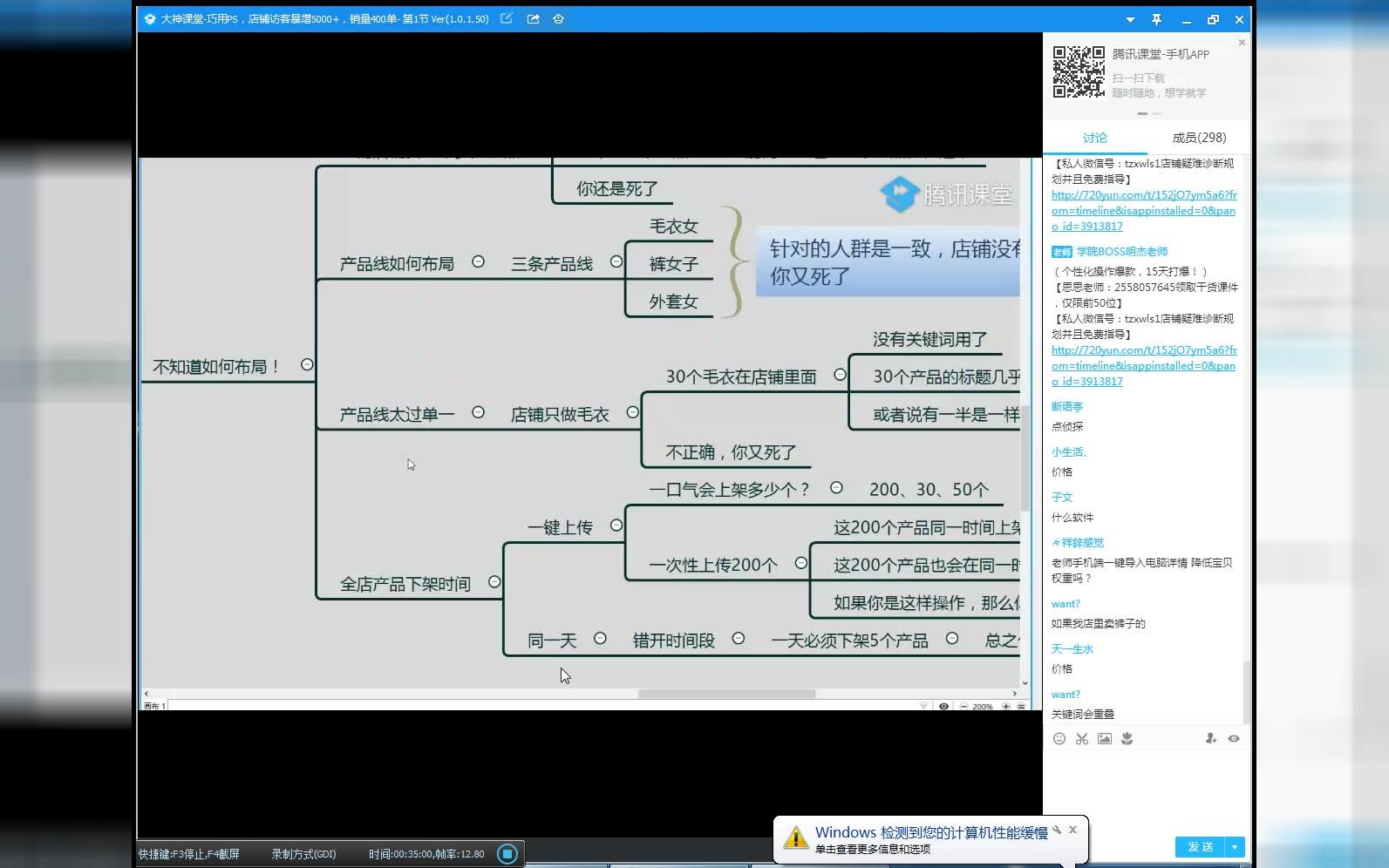Zoom out with the minus button beside 200%
This screenshot has width=1389, height=868.
963,706
